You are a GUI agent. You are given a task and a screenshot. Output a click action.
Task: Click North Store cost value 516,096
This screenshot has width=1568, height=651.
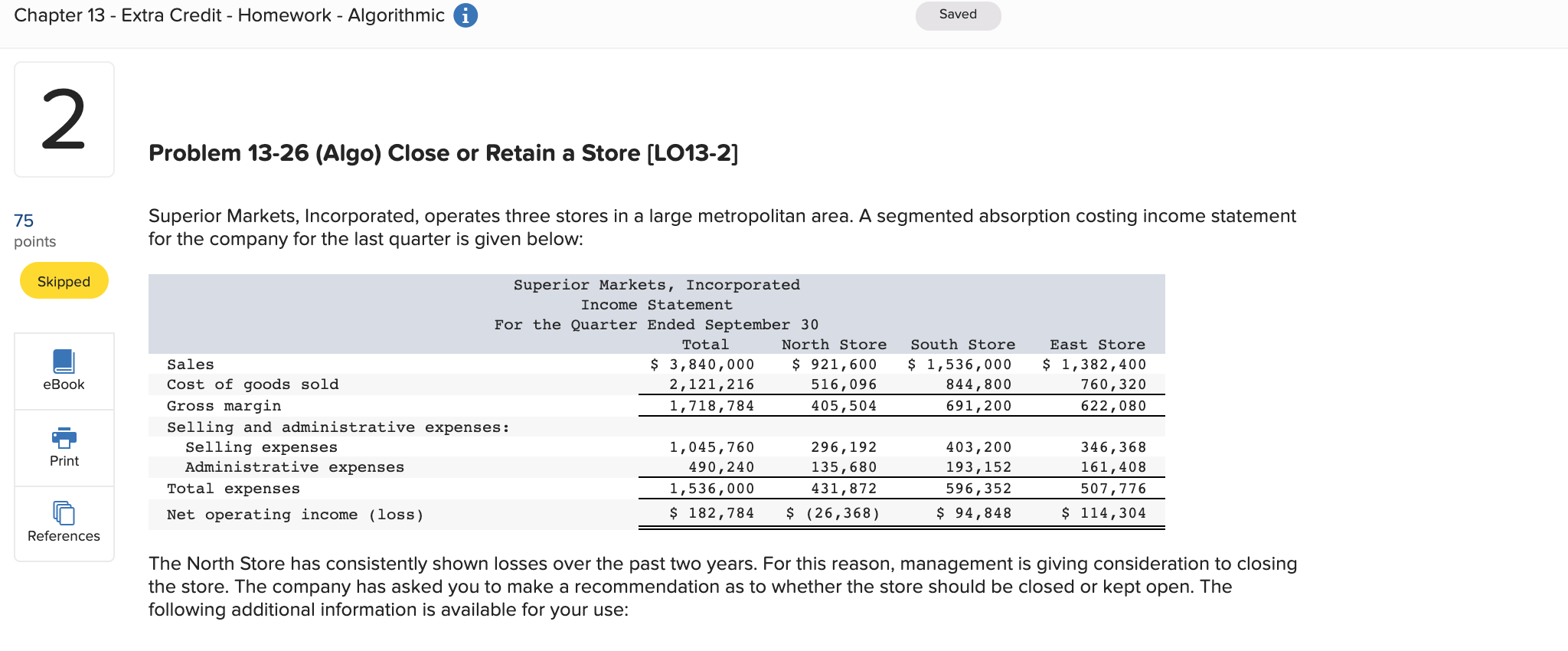844,384
